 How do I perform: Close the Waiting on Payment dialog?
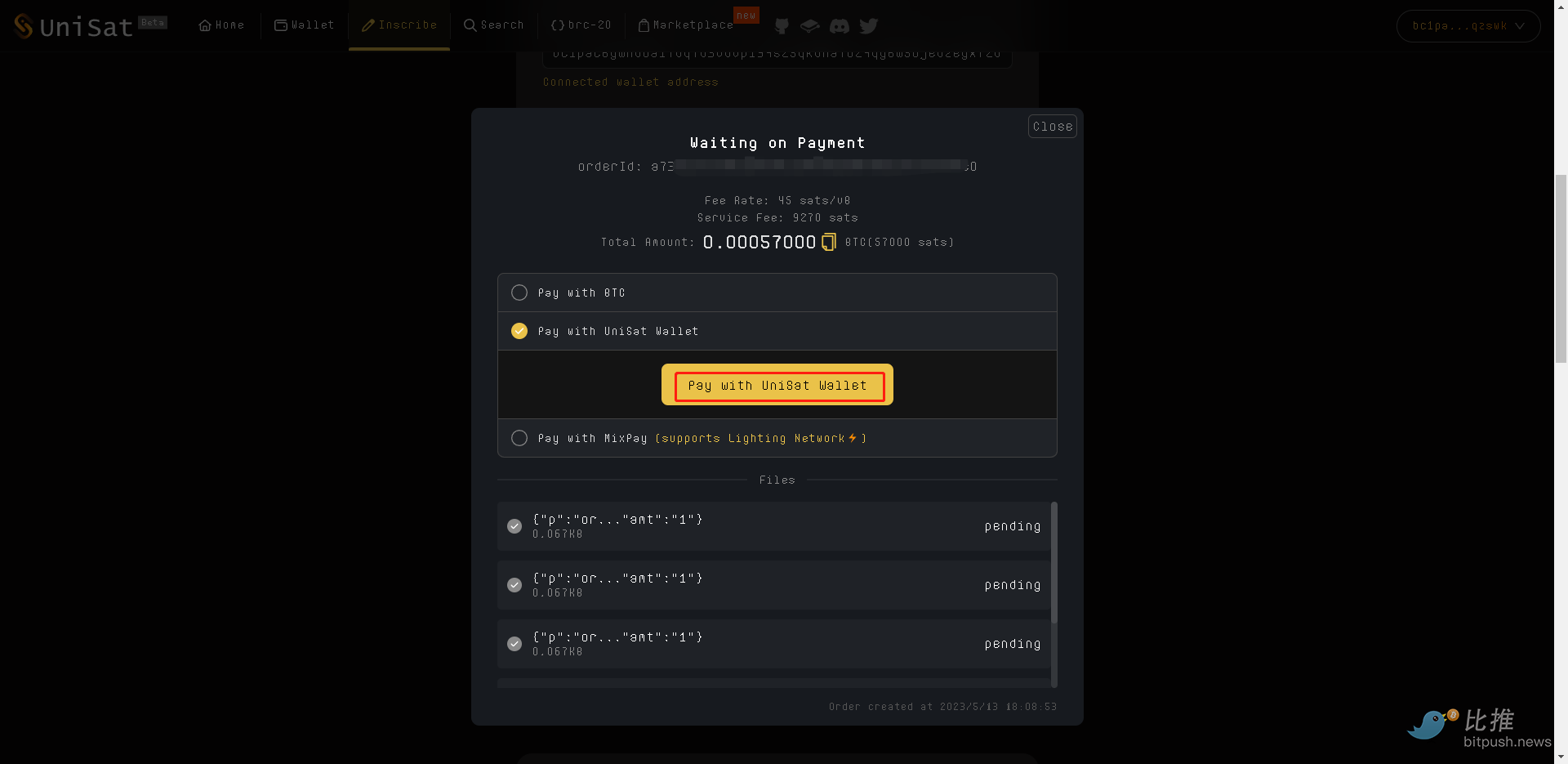1052,127
